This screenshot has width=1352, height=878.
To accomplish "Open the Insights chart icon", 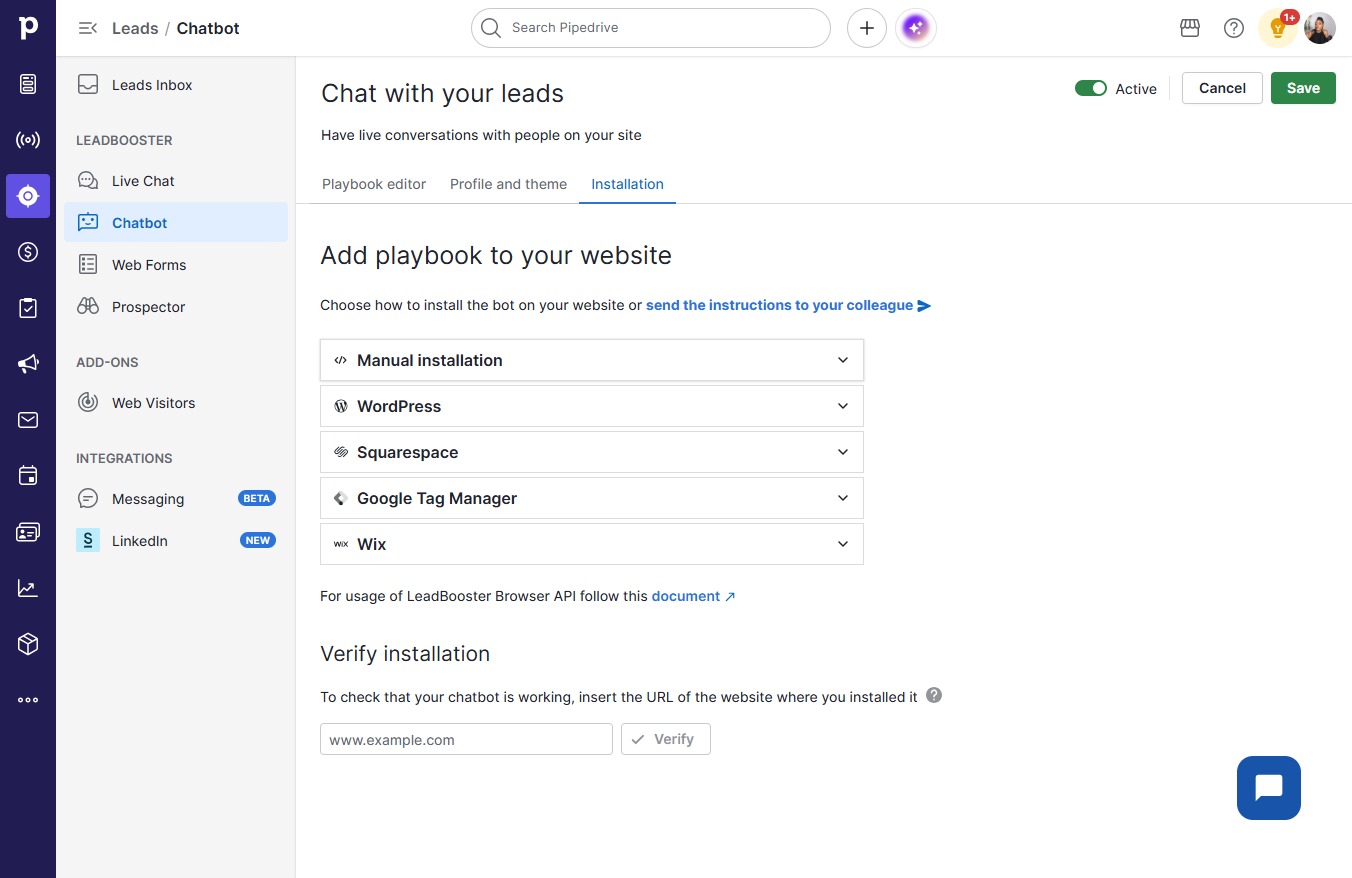I will (28, 588).
